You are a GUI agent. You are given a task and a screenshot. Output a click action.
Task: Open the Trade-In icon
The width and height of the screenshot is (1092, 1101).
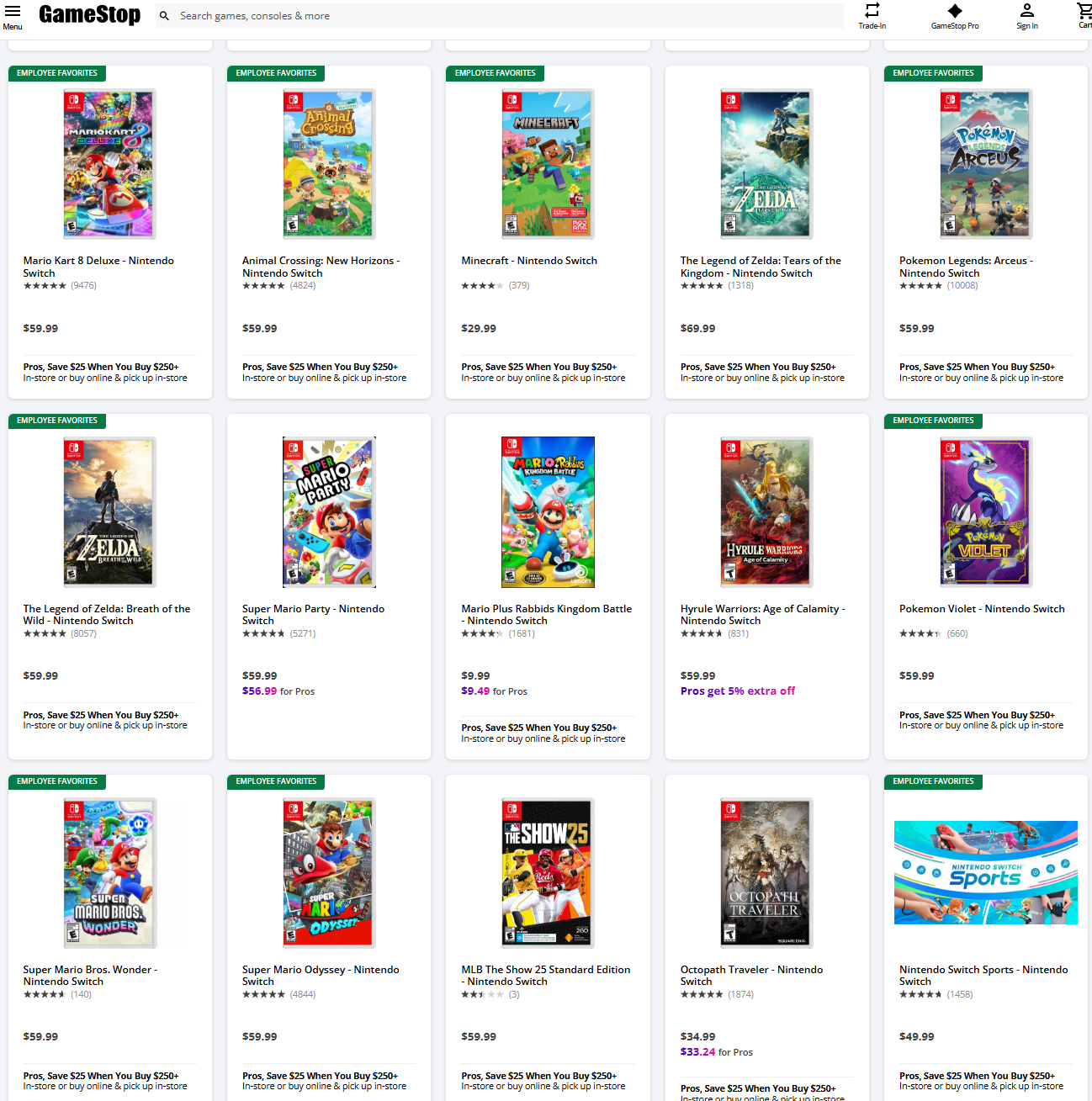pos(872,11)
